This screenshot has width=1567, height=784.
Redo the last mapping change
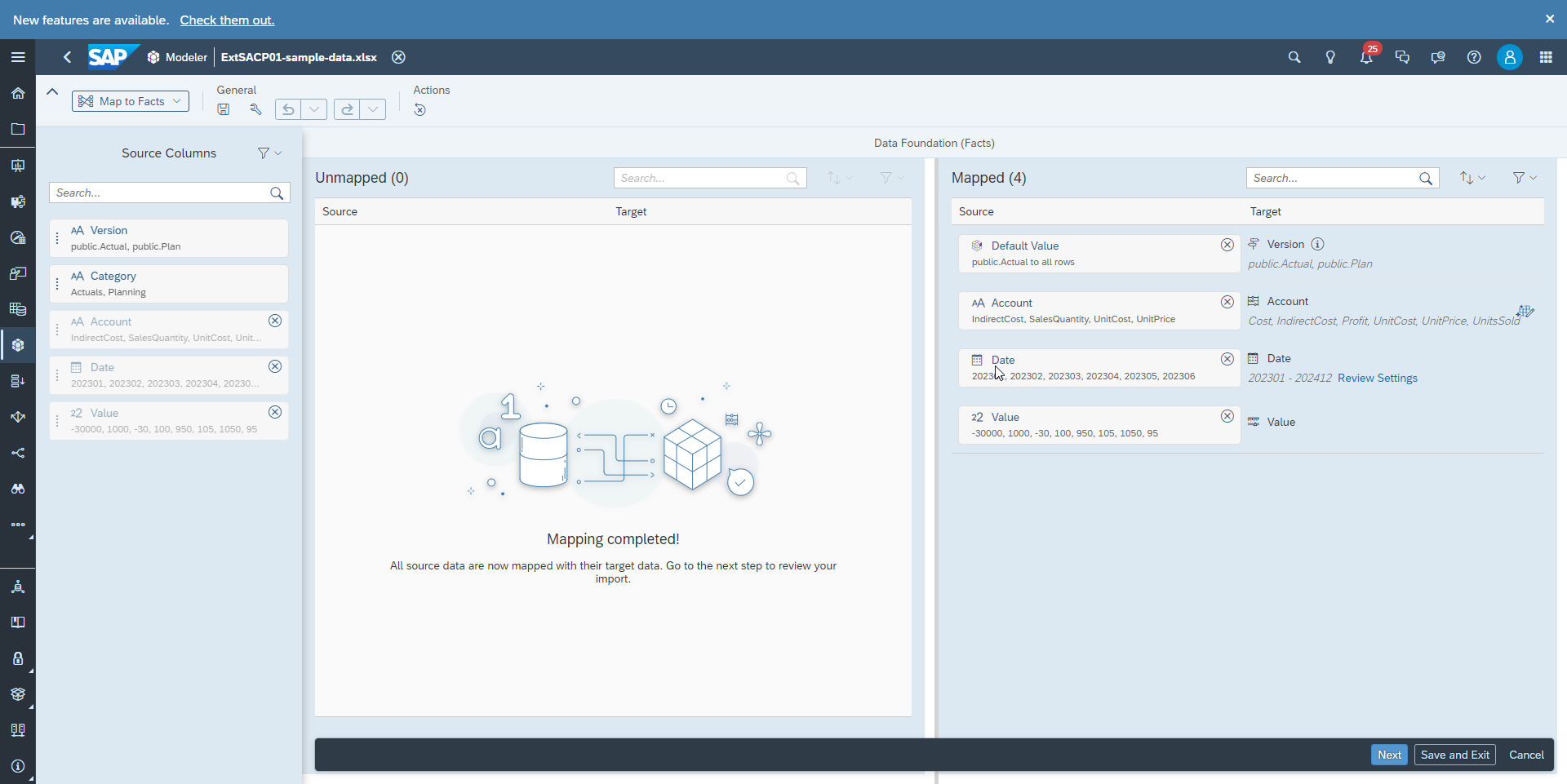point(347,109)
